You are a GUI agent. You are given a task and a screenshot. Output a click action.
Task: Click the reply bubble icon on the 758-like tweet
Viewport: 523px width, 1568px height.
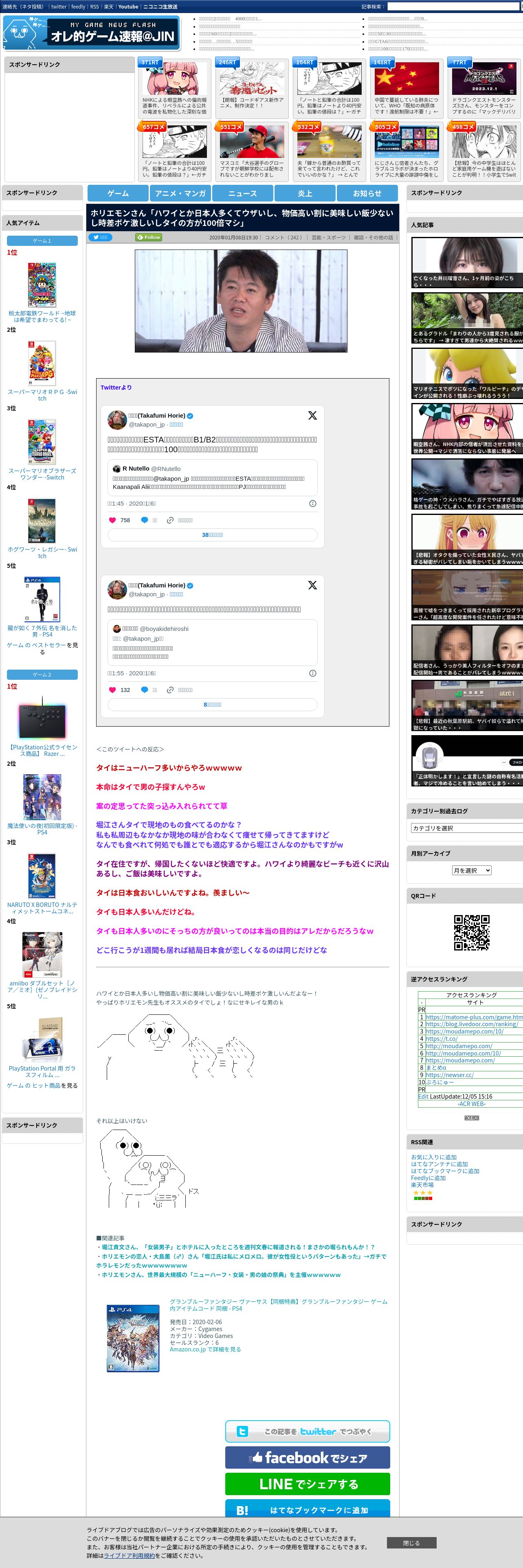(144, 520)
